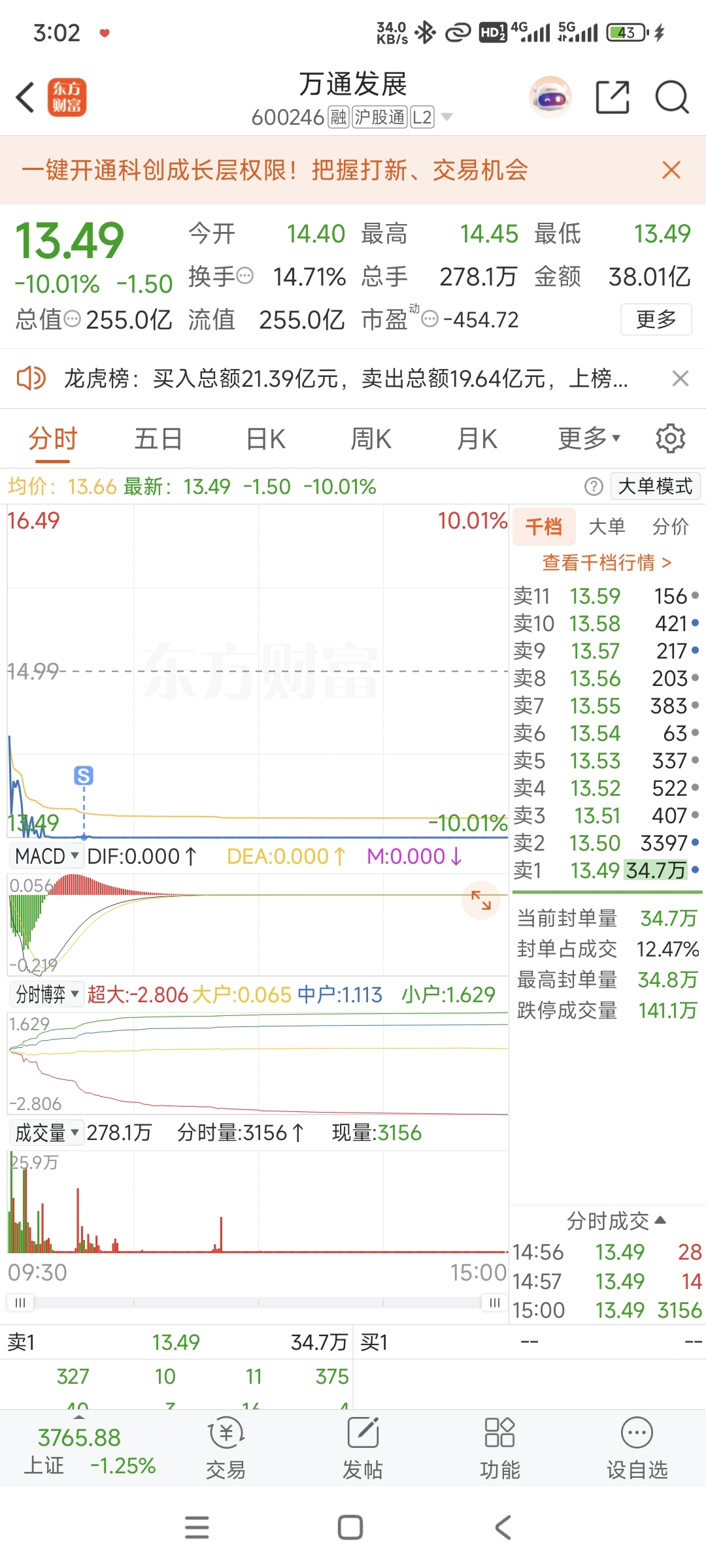The height and width of the screenshot is (1568, 706).
Task: Open chart settings gear icon
Action: 670,438
